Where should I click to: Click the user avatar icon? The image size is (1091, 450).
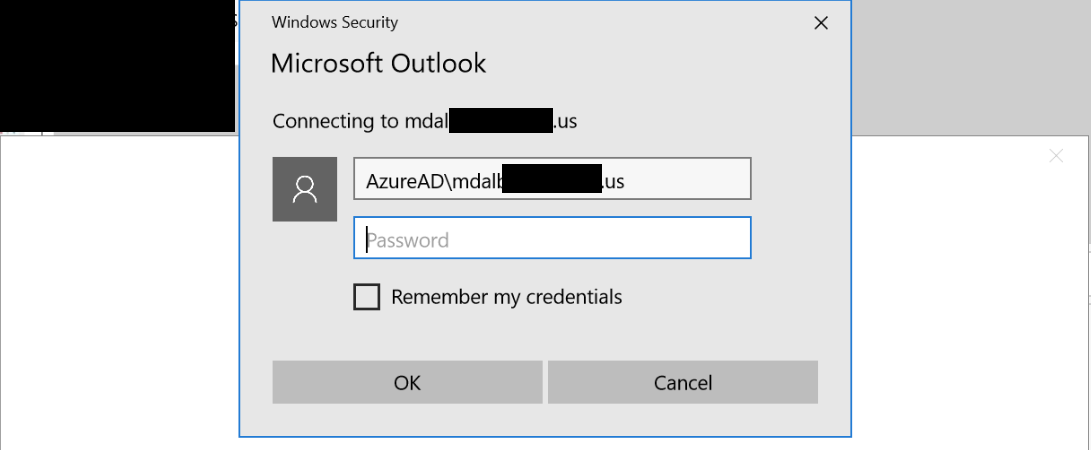(305, 189)
